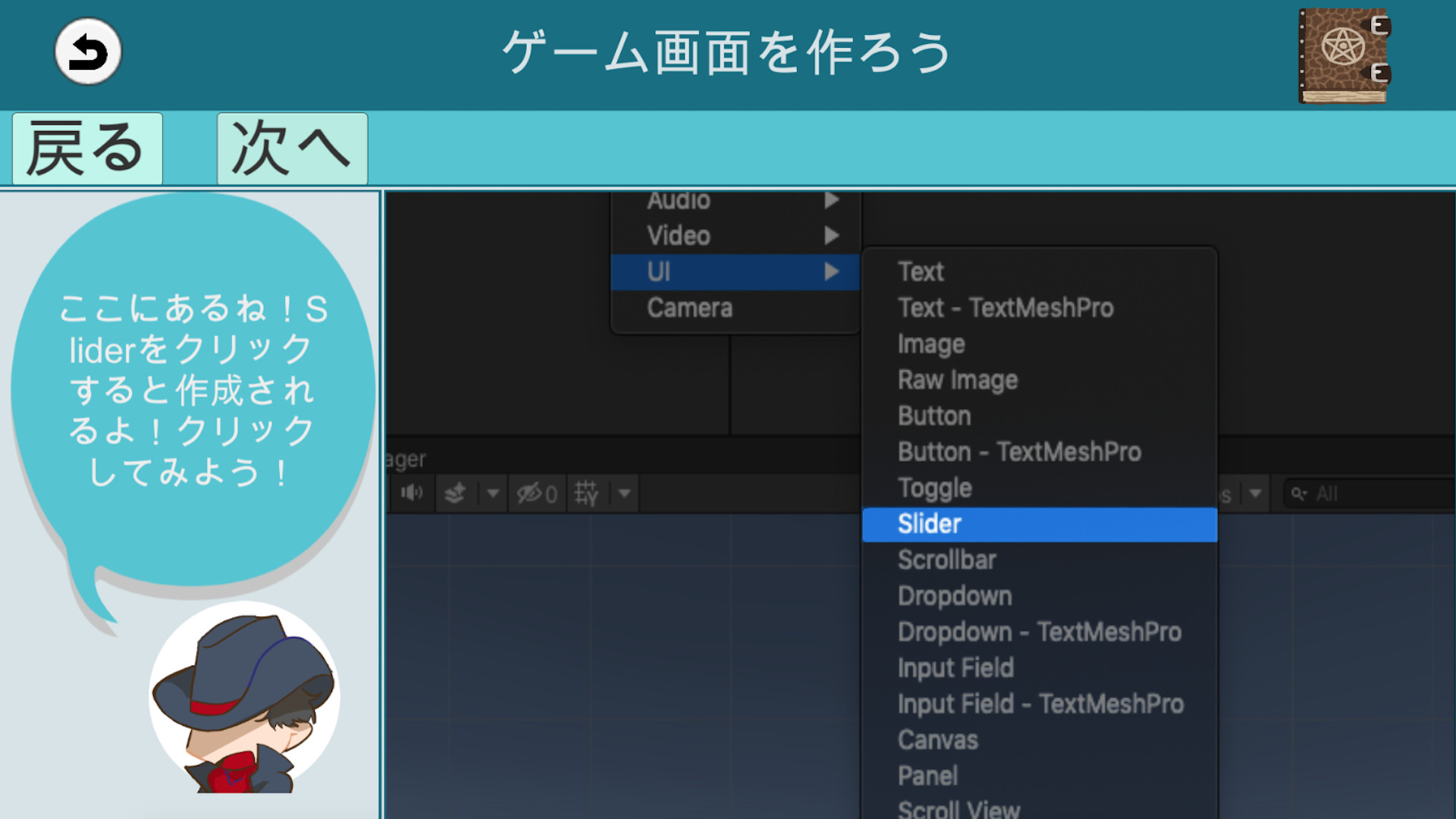
Task: Click the scene view effects icon
Action: (x=453, y=493)
